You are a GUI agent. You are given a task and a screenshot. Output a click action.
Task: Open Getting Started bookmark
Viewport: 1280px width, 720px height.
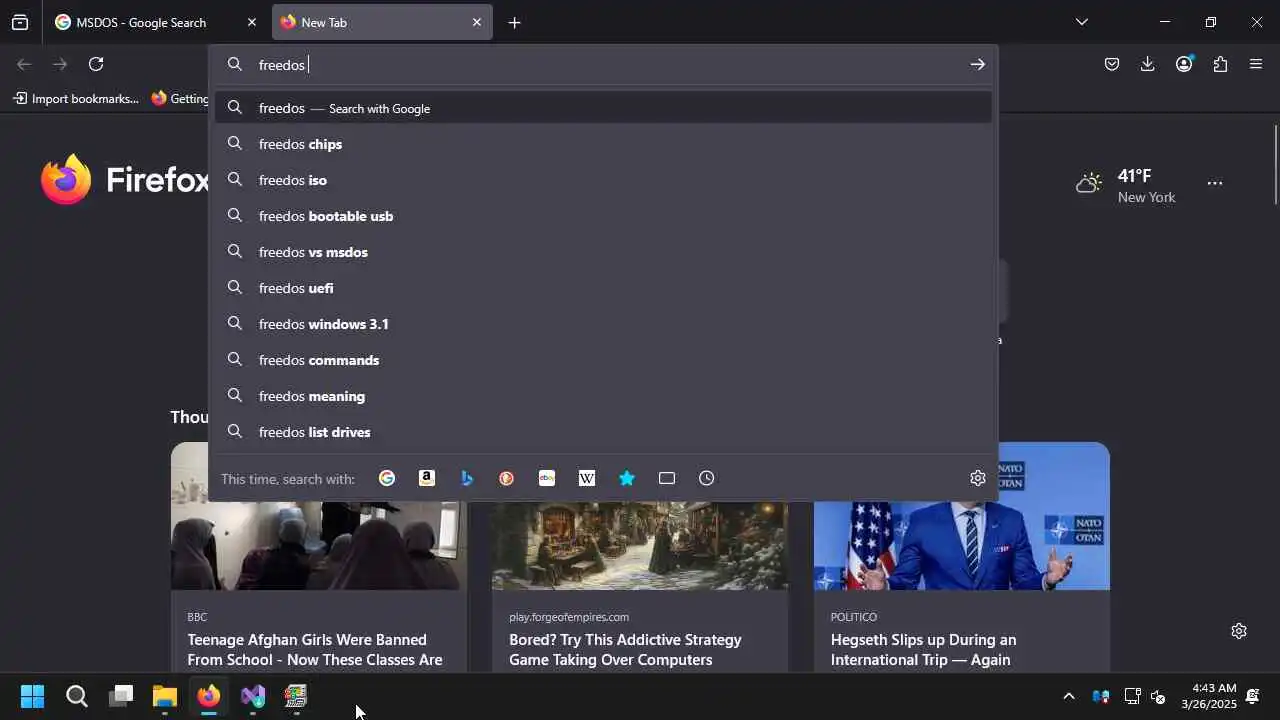tap(180, 98)
